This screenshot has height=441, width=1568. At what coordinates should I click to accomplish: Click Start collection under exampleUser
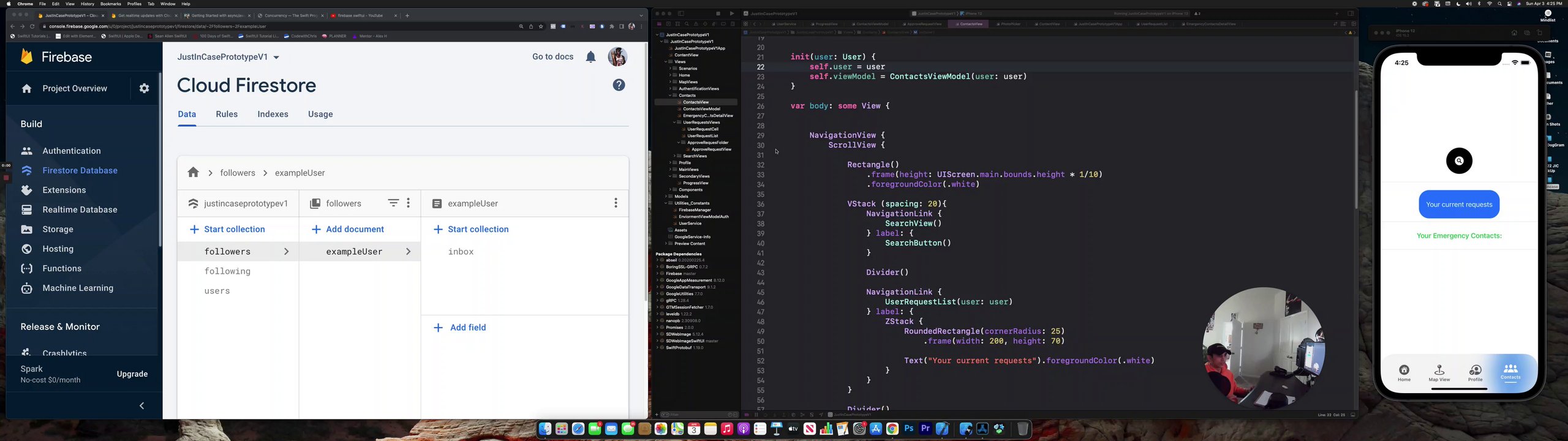[x=471, y=230]
